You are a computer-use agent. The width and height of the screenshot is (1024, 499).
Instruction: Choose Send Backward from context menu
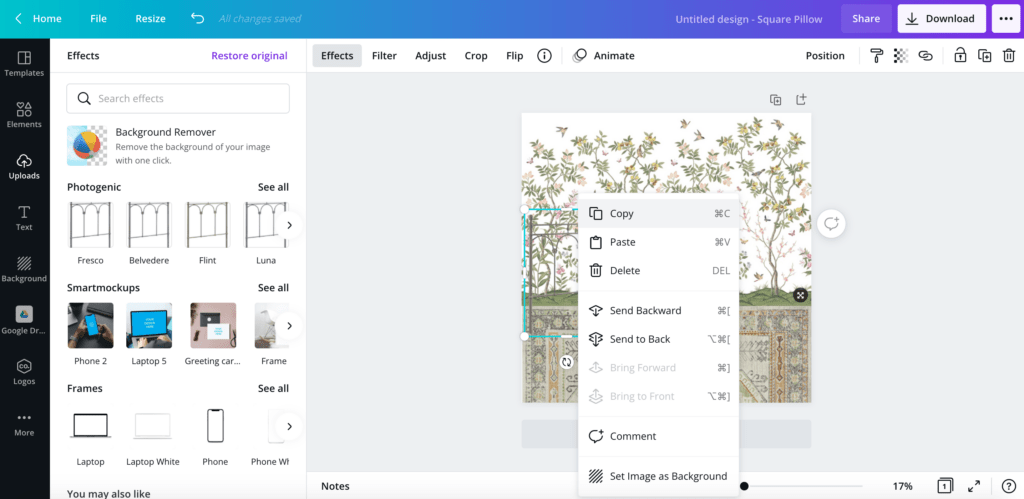[659, 311]
